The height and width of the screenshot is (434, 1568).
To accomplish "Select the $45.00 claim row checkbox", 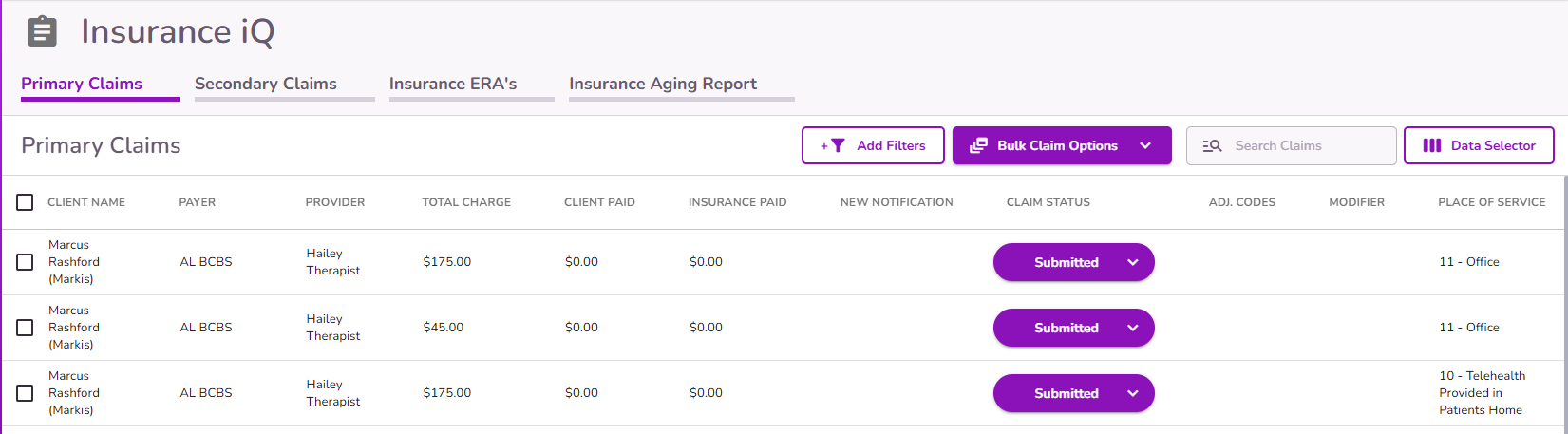I will [x=25, y=328].
